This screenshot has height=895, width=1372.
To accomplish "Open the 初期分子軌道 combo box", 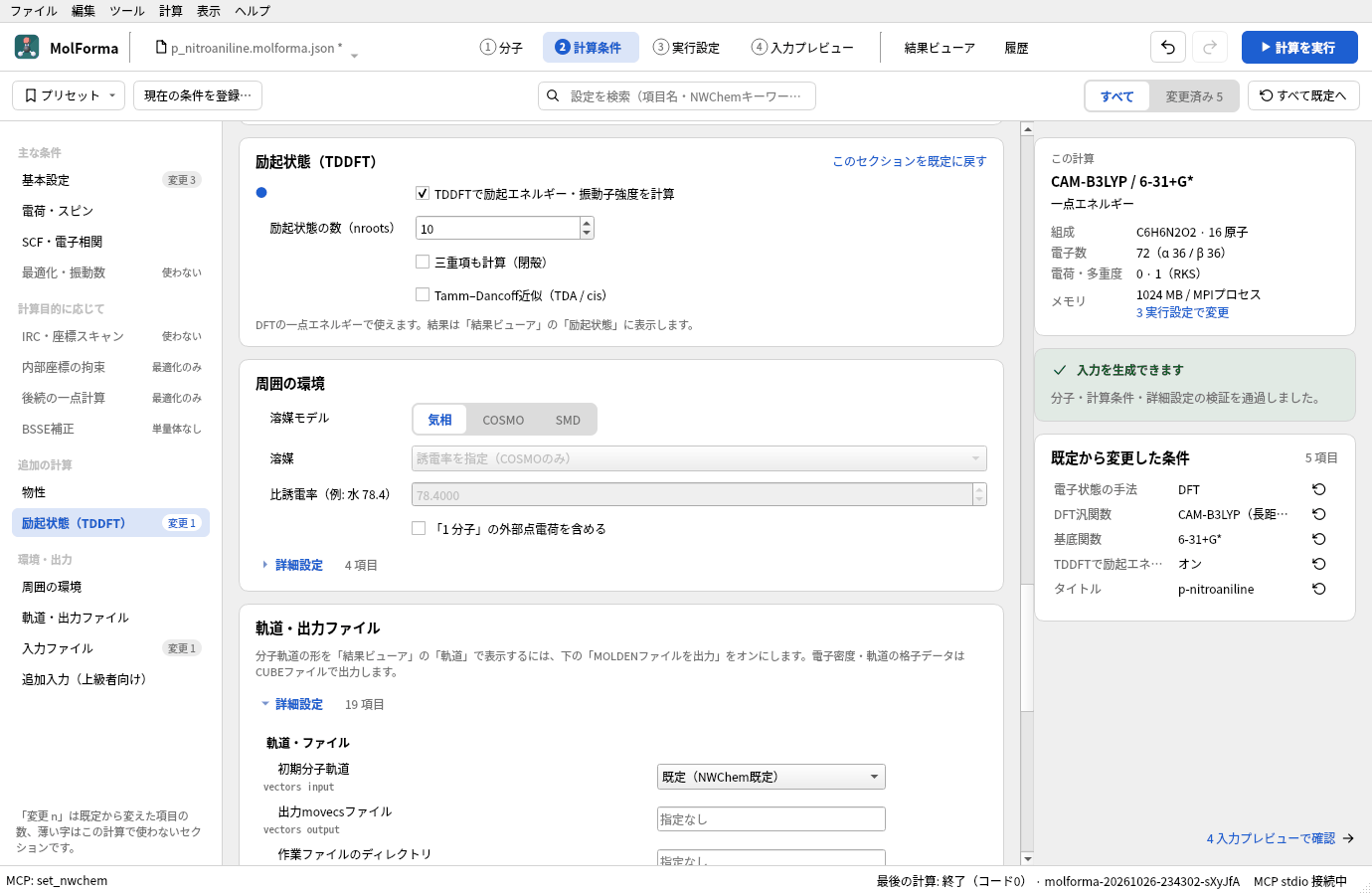I will (x=772, y=777).
